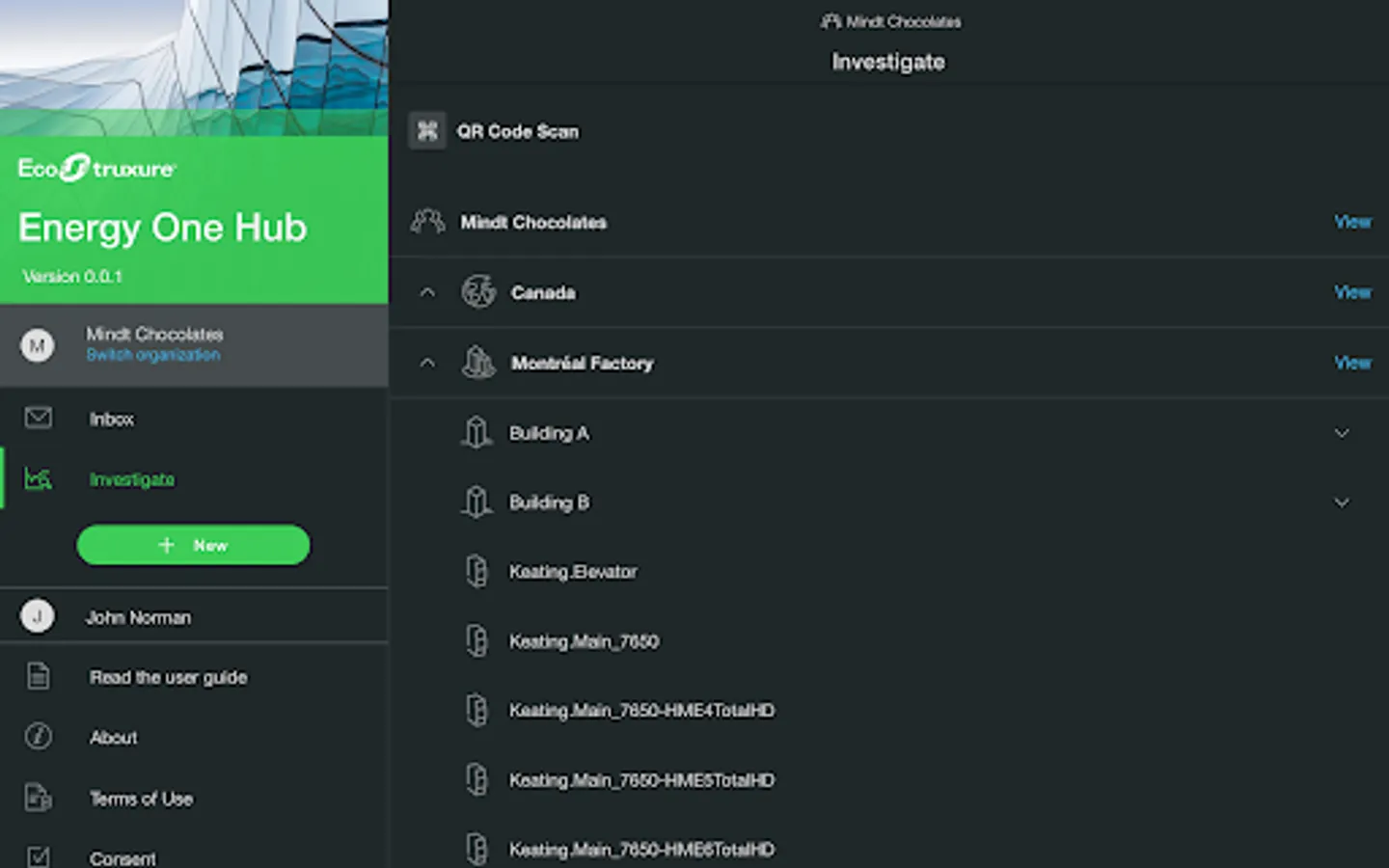Collapse the Canada node
The width and height of the screenshot is (1389, 868).
click(427, 292)
